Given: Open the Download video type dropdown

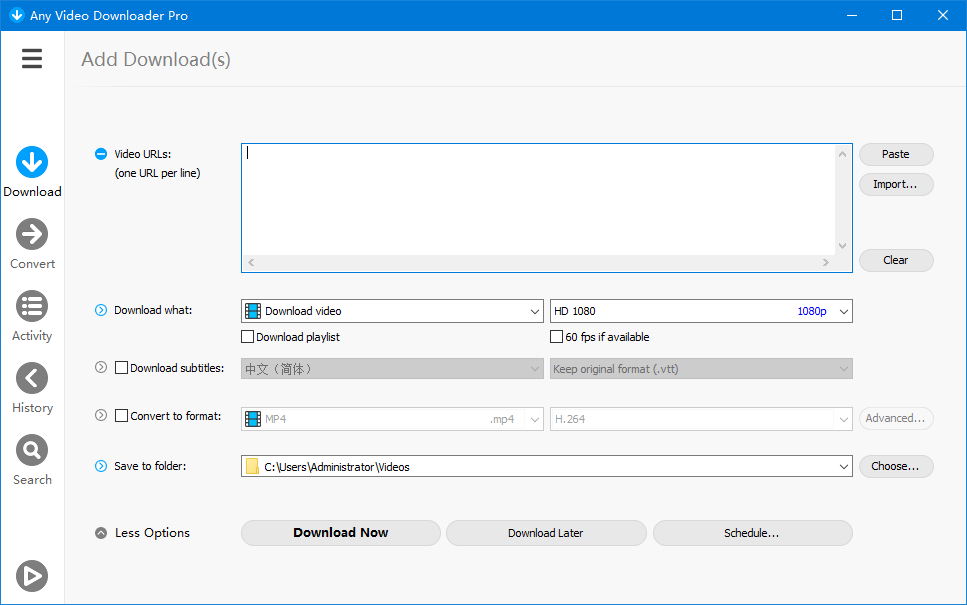Looking at the screenshot, I should (x=392, y=311).
